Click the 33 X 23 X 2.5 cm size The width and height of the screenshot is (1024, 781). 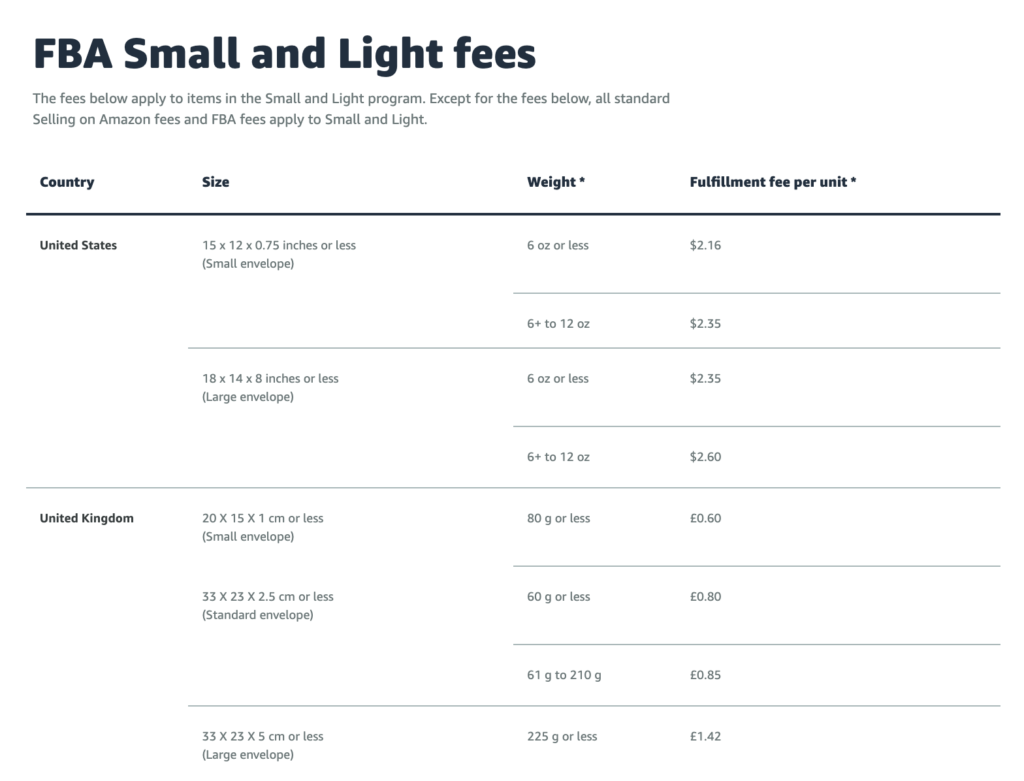pyautogui.click(x=268, y=597)
